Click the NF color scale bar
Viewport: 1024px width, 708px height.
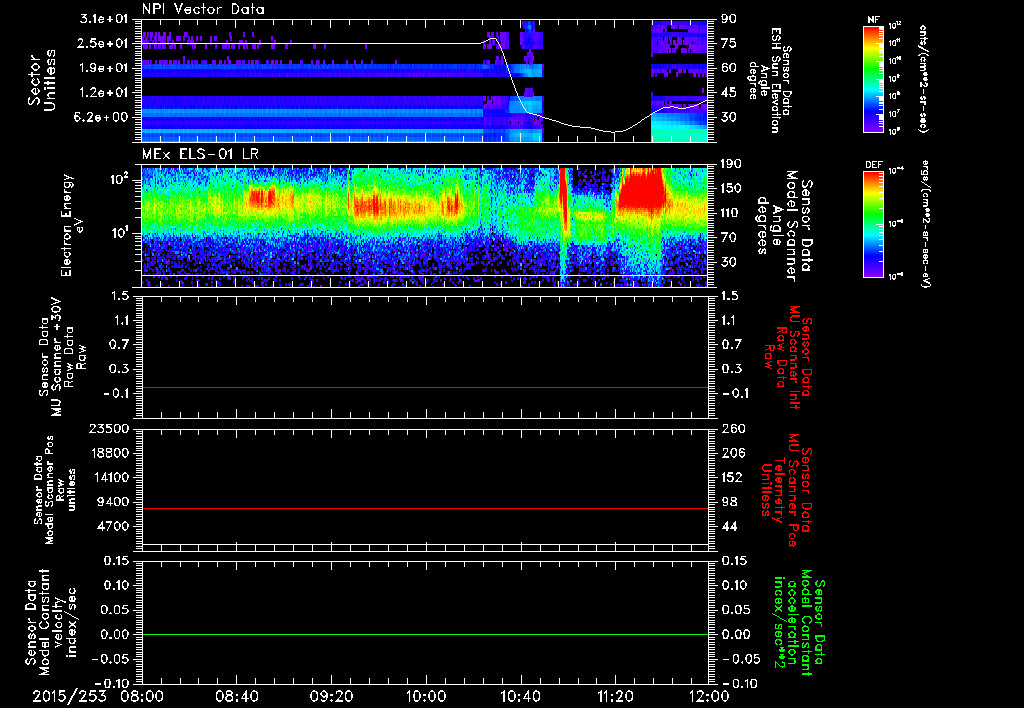click(874, 79)
